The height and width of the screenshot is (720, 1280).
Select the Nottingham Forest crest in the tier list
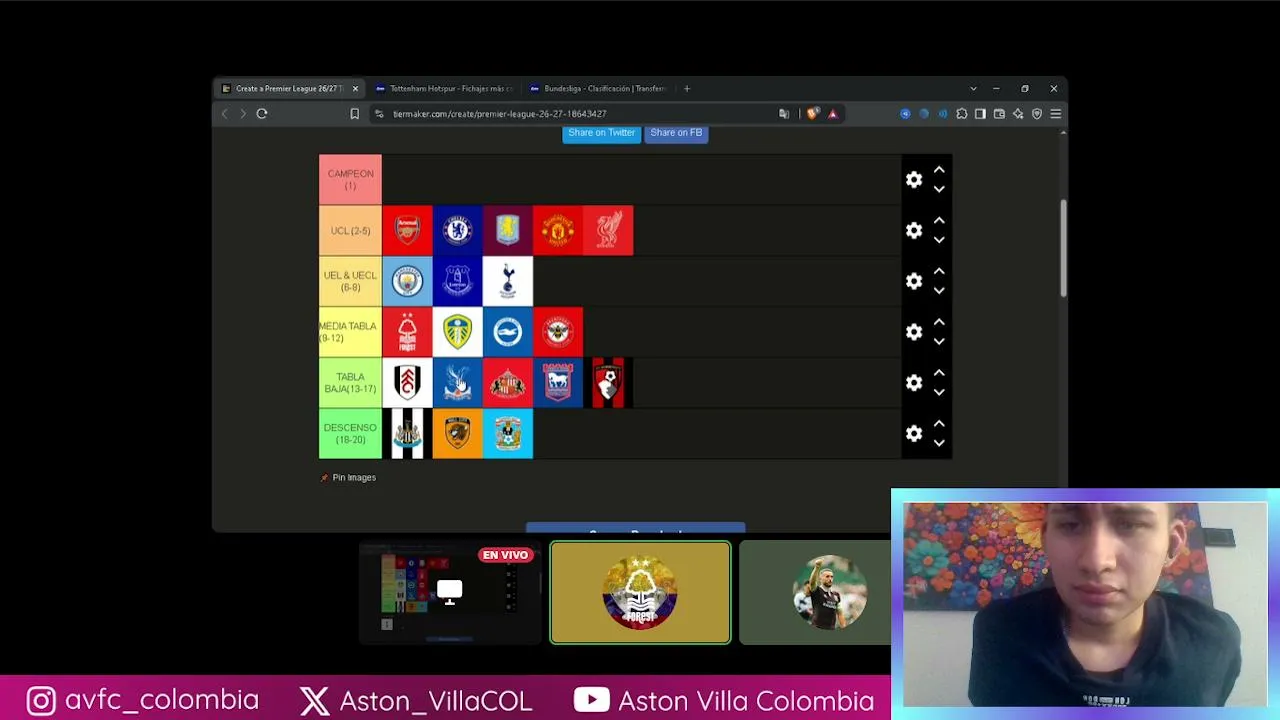pos(407,332)
